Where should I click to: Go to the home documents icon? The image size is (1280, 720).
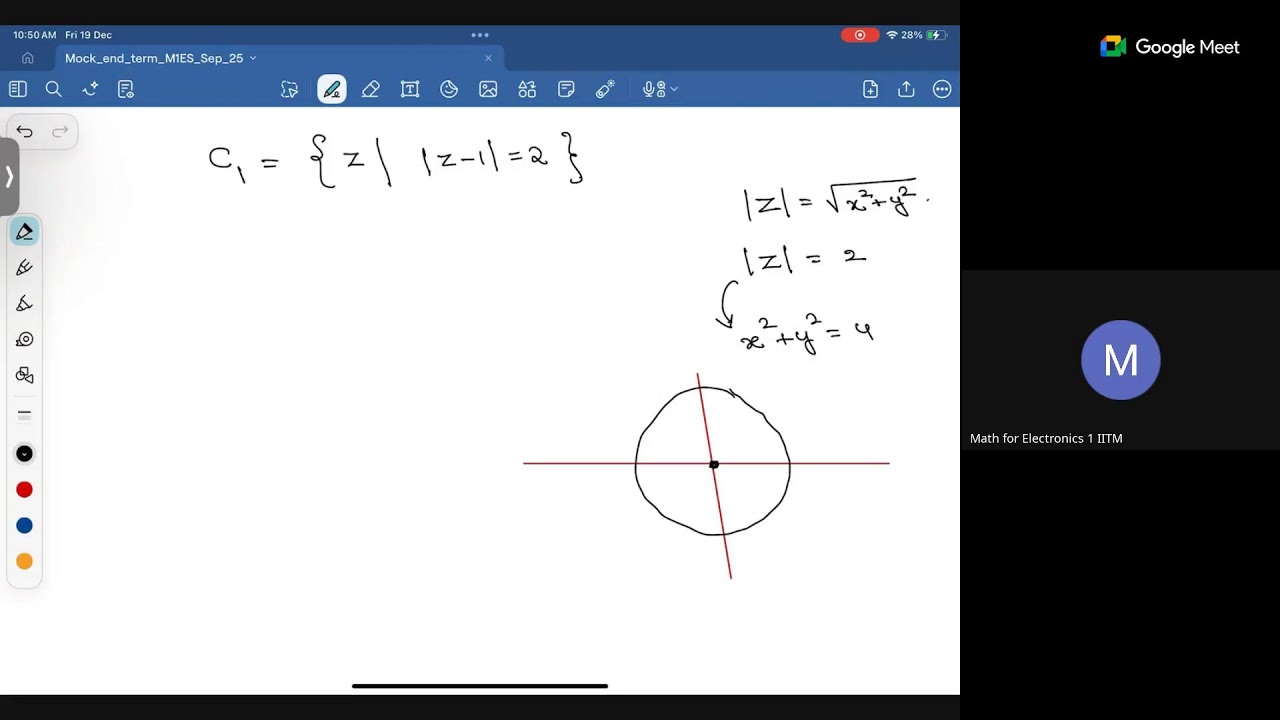(28, 58)
